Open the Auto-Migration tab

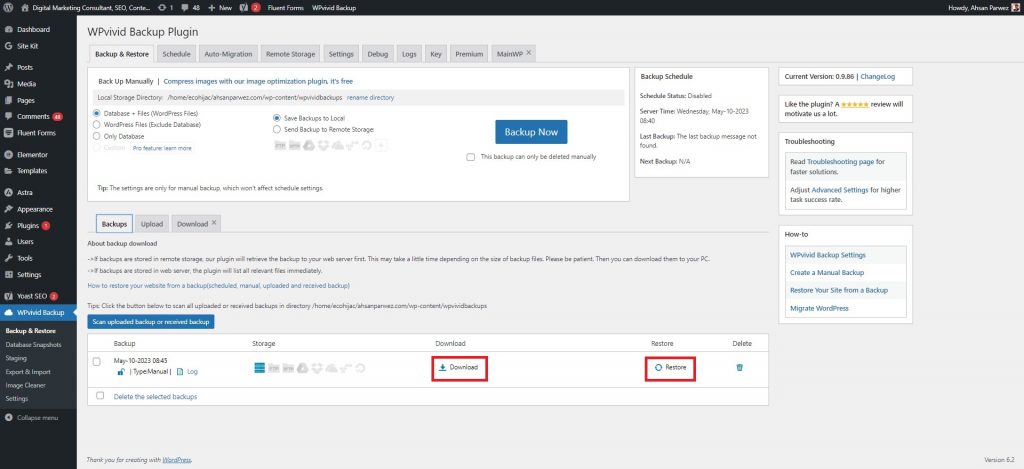coord(228,54)
